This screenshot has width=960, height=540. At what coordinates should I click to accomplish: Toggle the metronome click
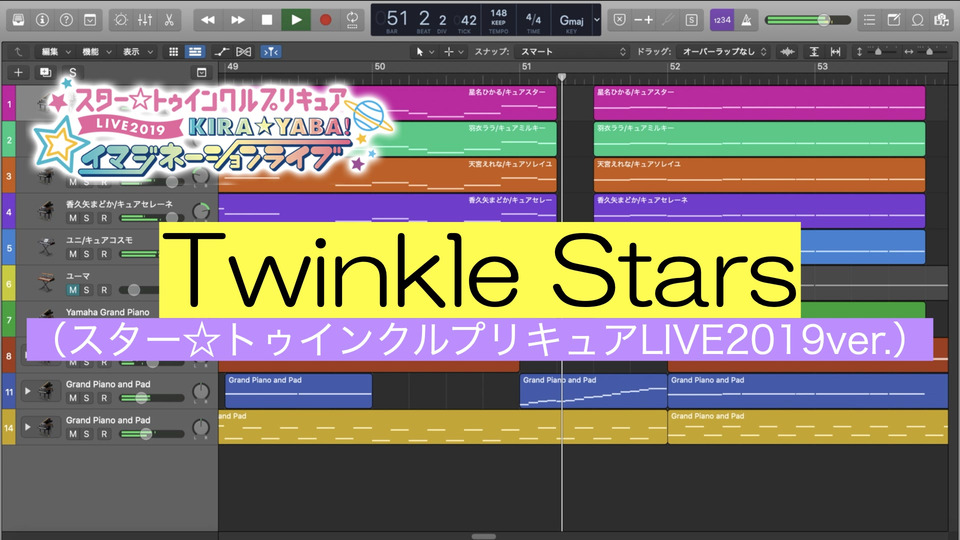[x=746, y=20]
